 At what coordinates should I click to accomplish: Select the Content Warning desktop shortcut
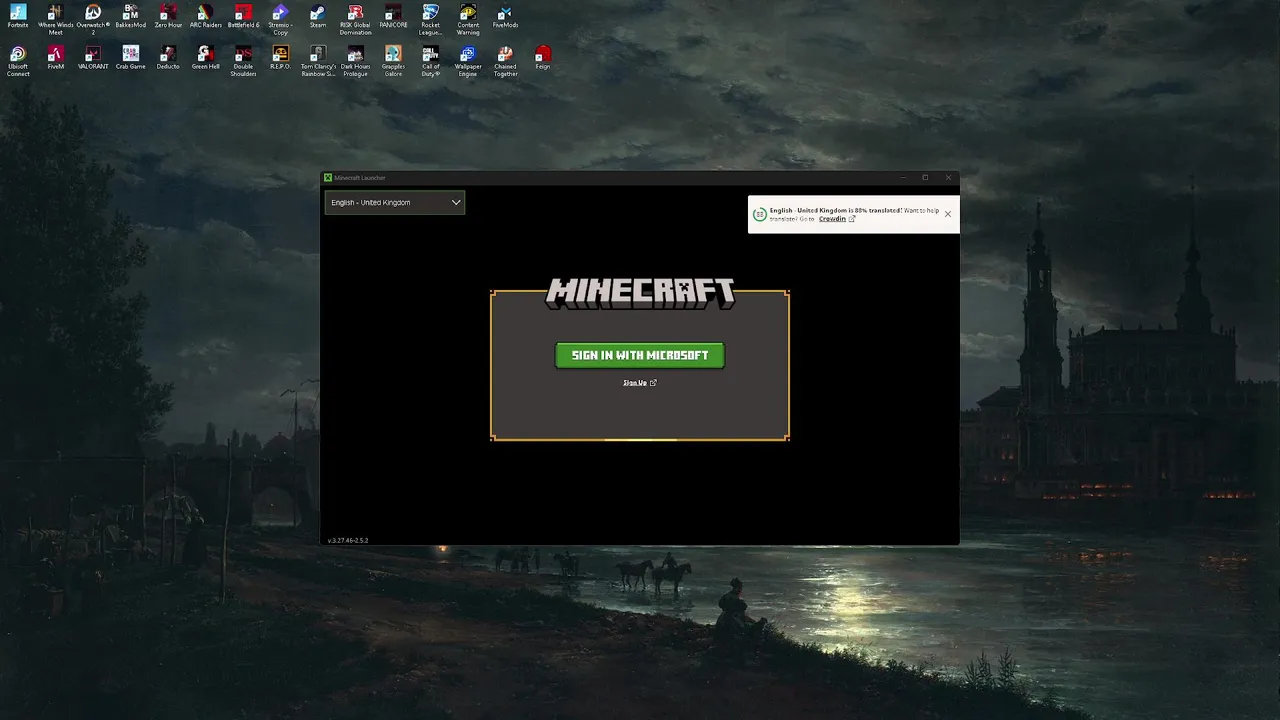468,19
